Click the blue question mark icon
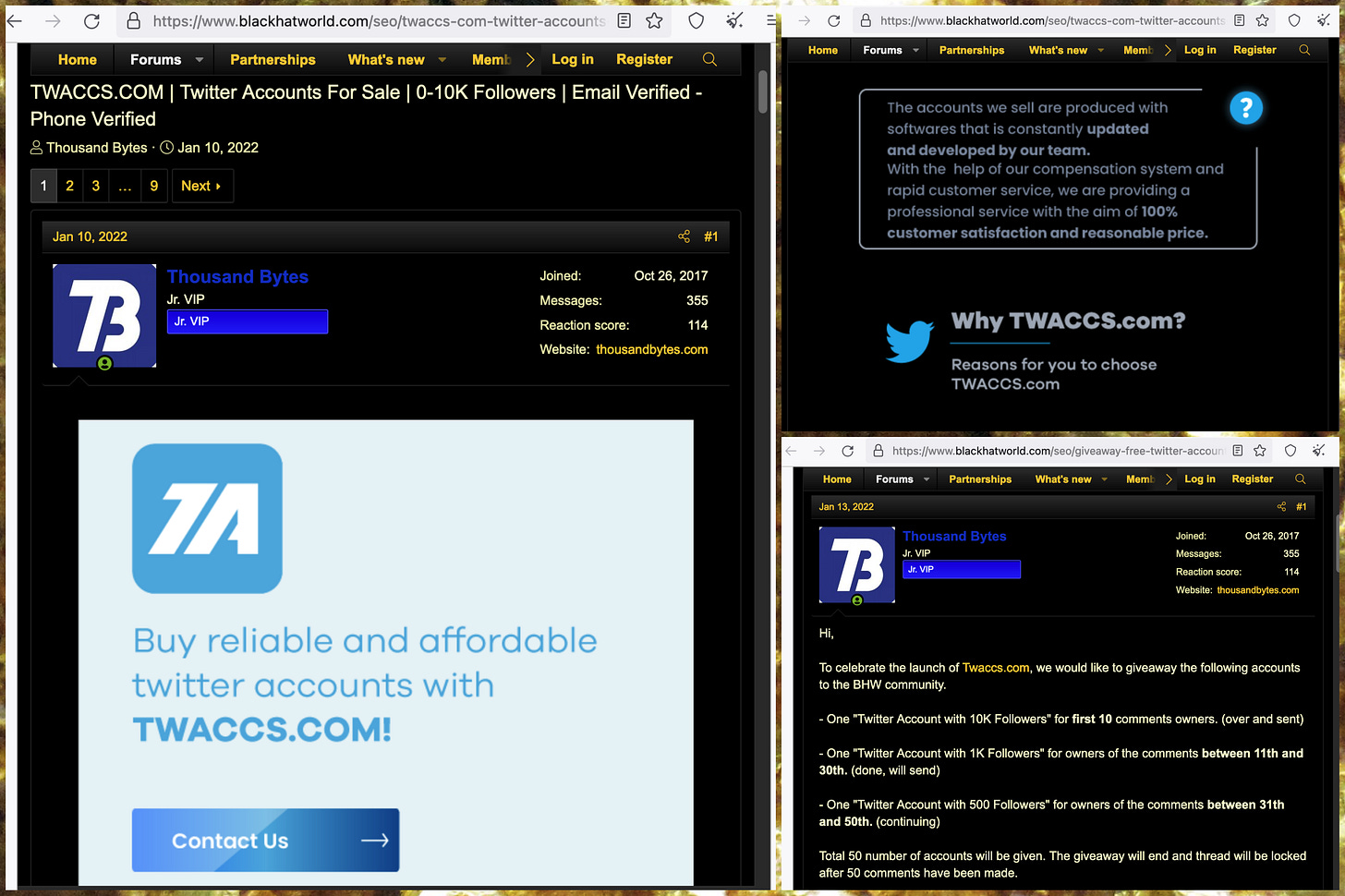 point(1246,108)
